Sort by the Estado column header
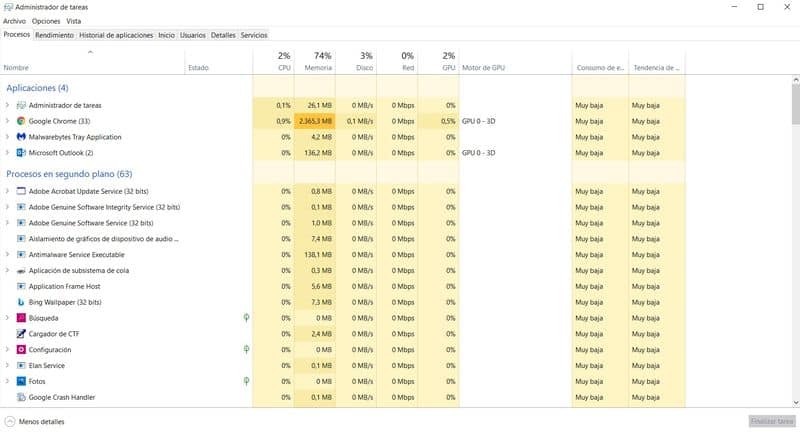 [x=219, y=61]
